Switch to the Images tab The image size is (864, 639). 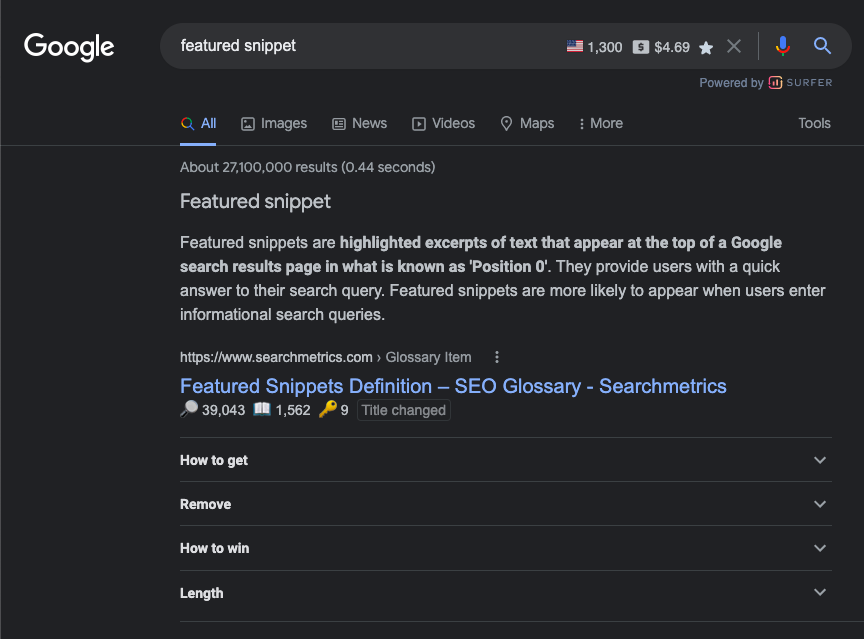pyautogui.click(x=273, y=123)
